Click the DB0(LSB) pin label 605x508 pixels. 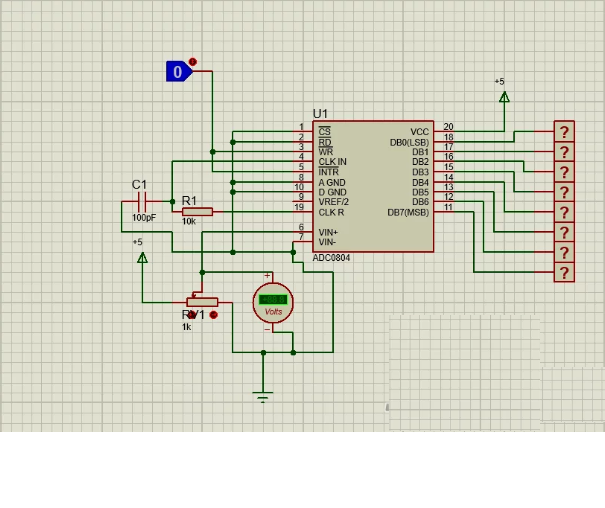[x=409, y=142]
